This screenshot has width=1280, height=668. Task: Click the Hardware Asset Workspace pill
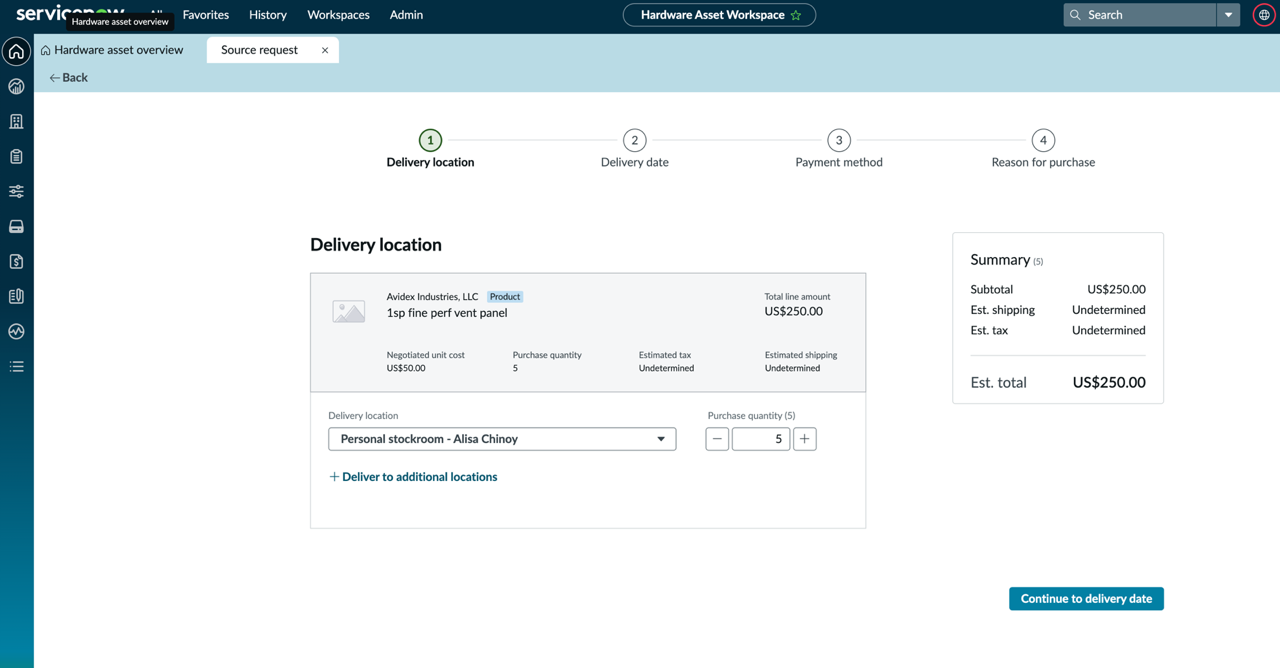point(719,15)
